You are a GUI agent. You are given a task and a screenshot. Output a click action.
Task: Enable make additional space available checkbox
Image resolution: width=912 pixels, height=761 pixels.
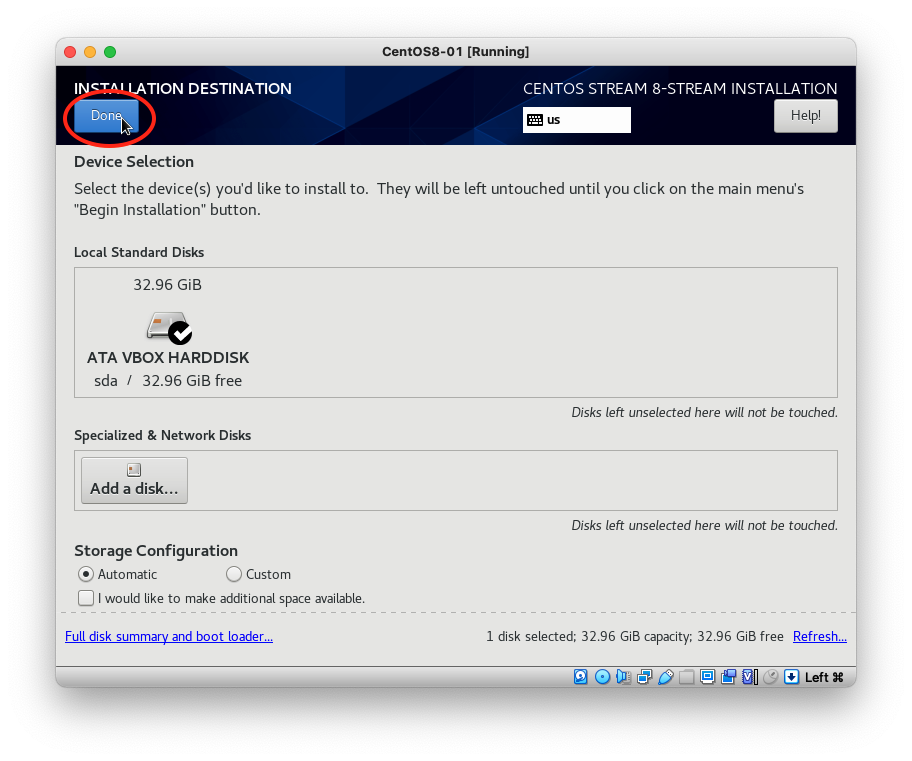pyautogui.click(x=86, y=598)
